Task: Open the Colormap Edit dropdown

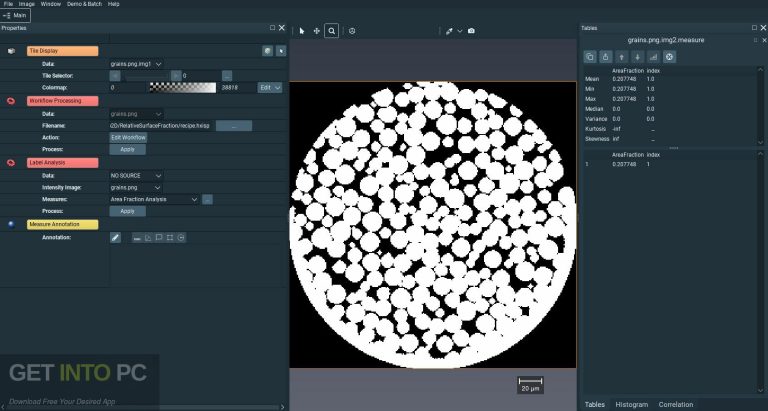Action: 270,88
